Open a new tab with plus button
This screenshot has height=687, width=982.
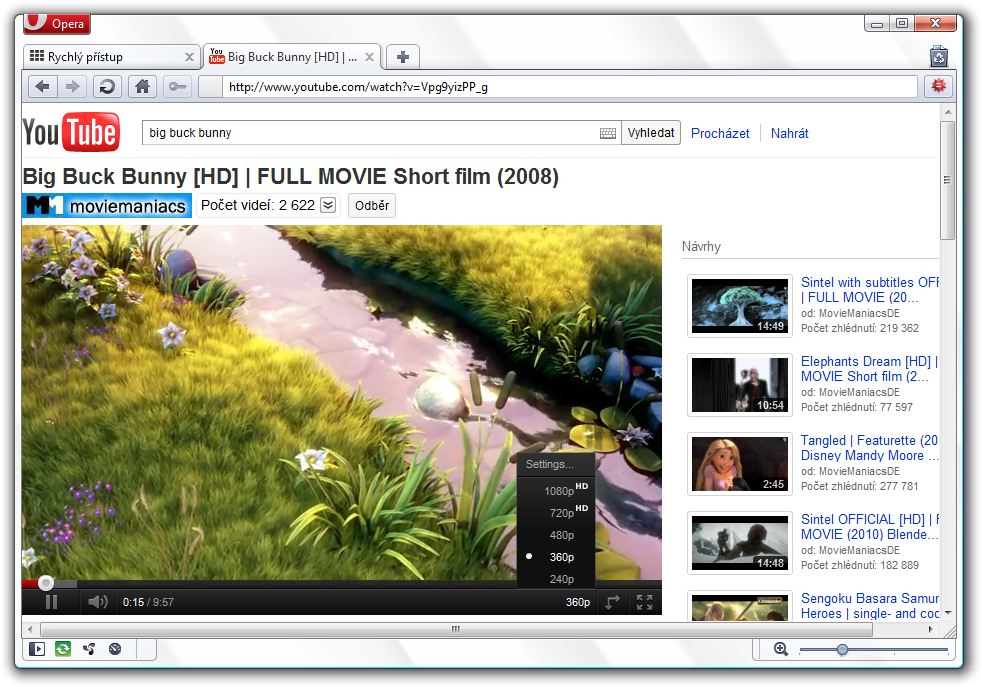pyautogui.click(x=403, y=57)
